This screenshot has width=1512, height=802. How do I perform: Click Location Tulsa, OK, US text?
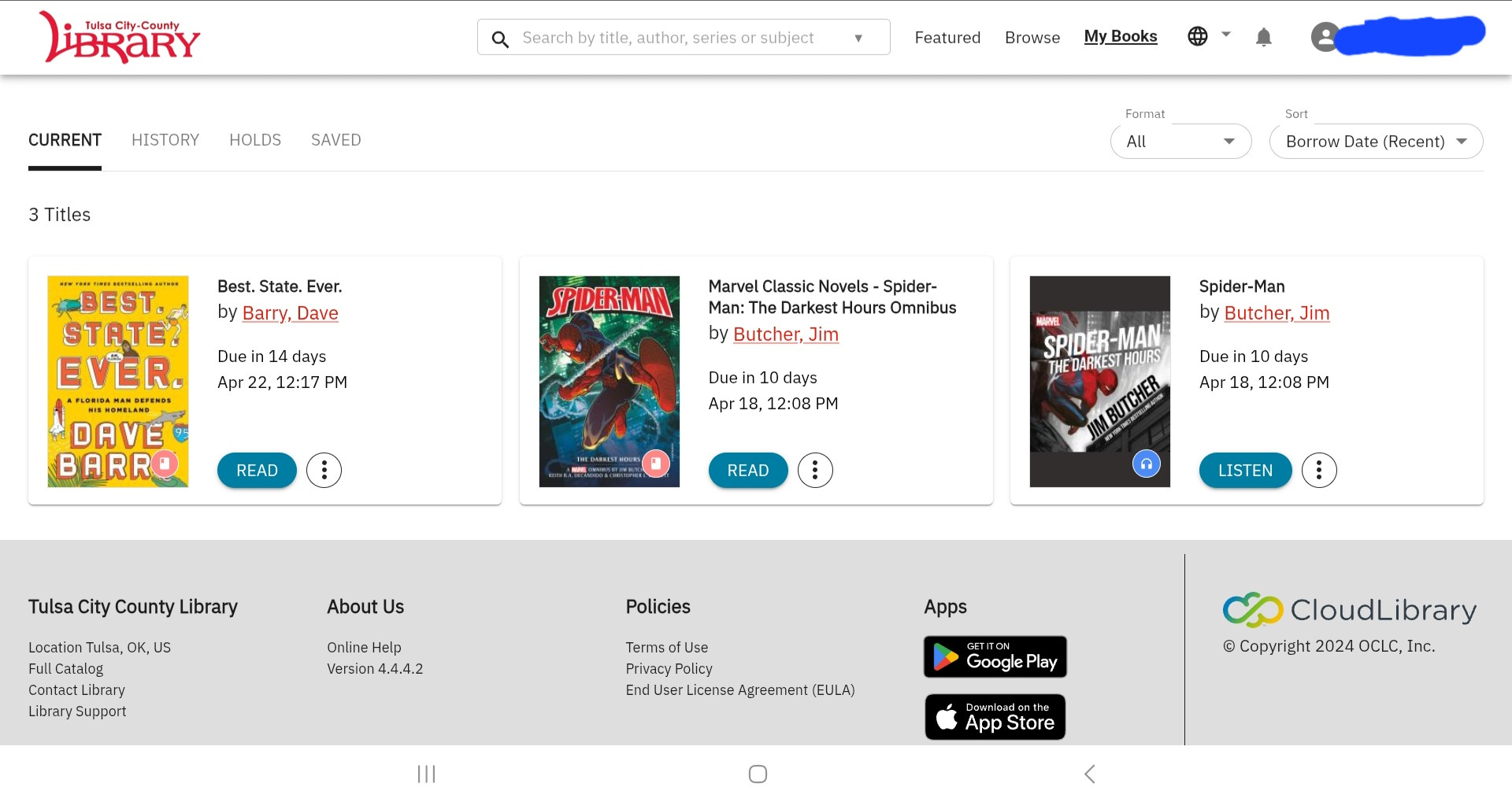99,648
